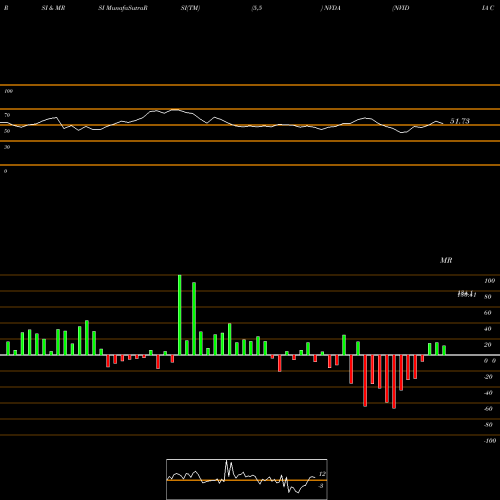This screenshot has width=500, height=500.
Task: Click the MR axis label 60
Action: coord(487,313)
